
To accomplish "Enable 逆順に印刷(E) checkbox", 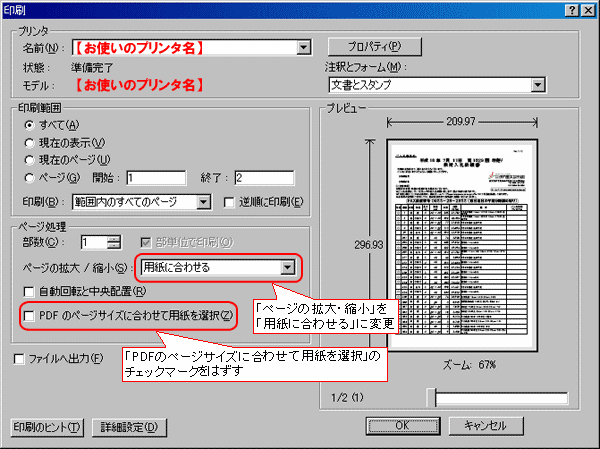I will 229,202.
